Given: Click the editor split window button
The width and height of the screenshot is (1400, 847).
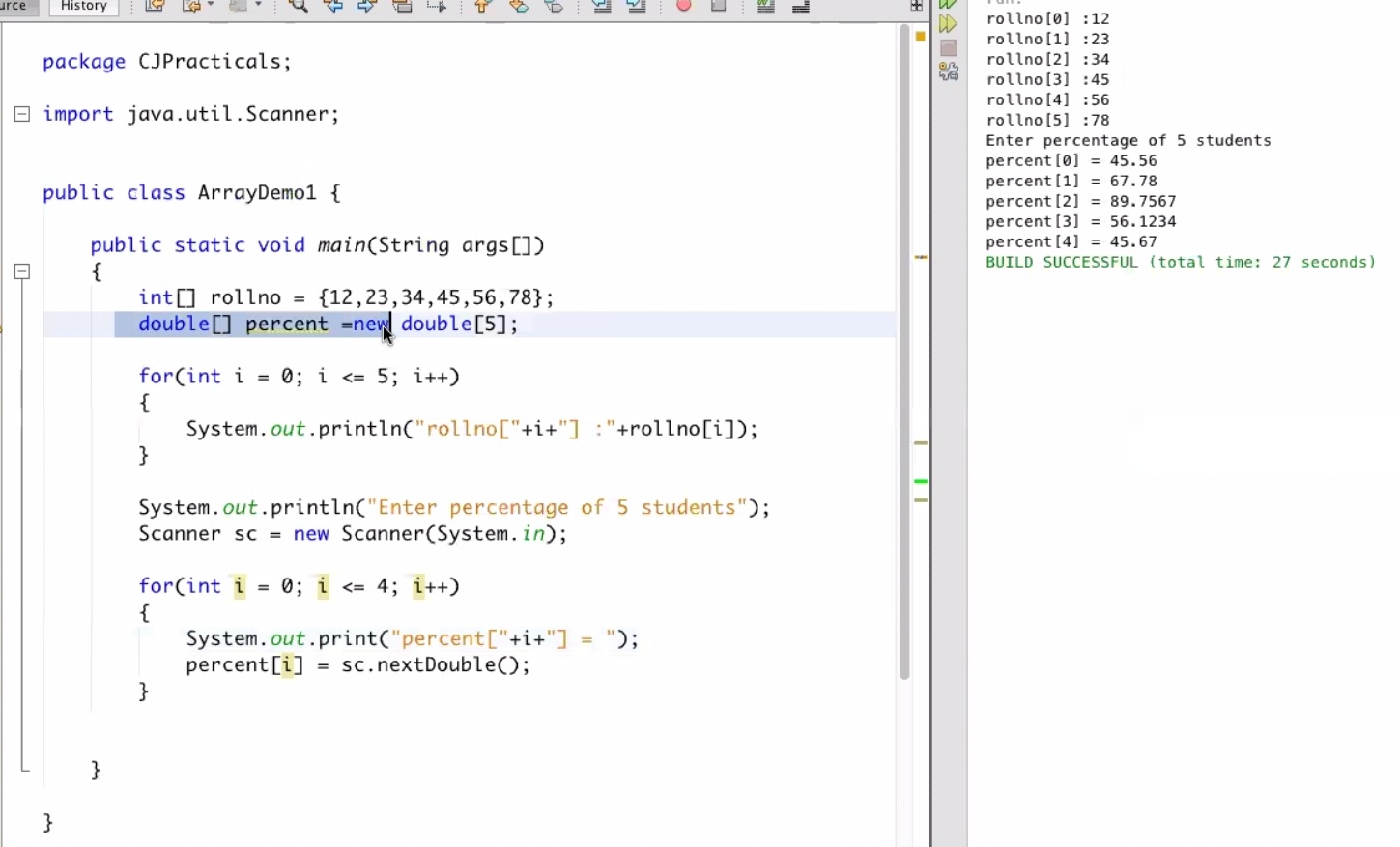Looking at the screenshot, I should click(916, 6).
